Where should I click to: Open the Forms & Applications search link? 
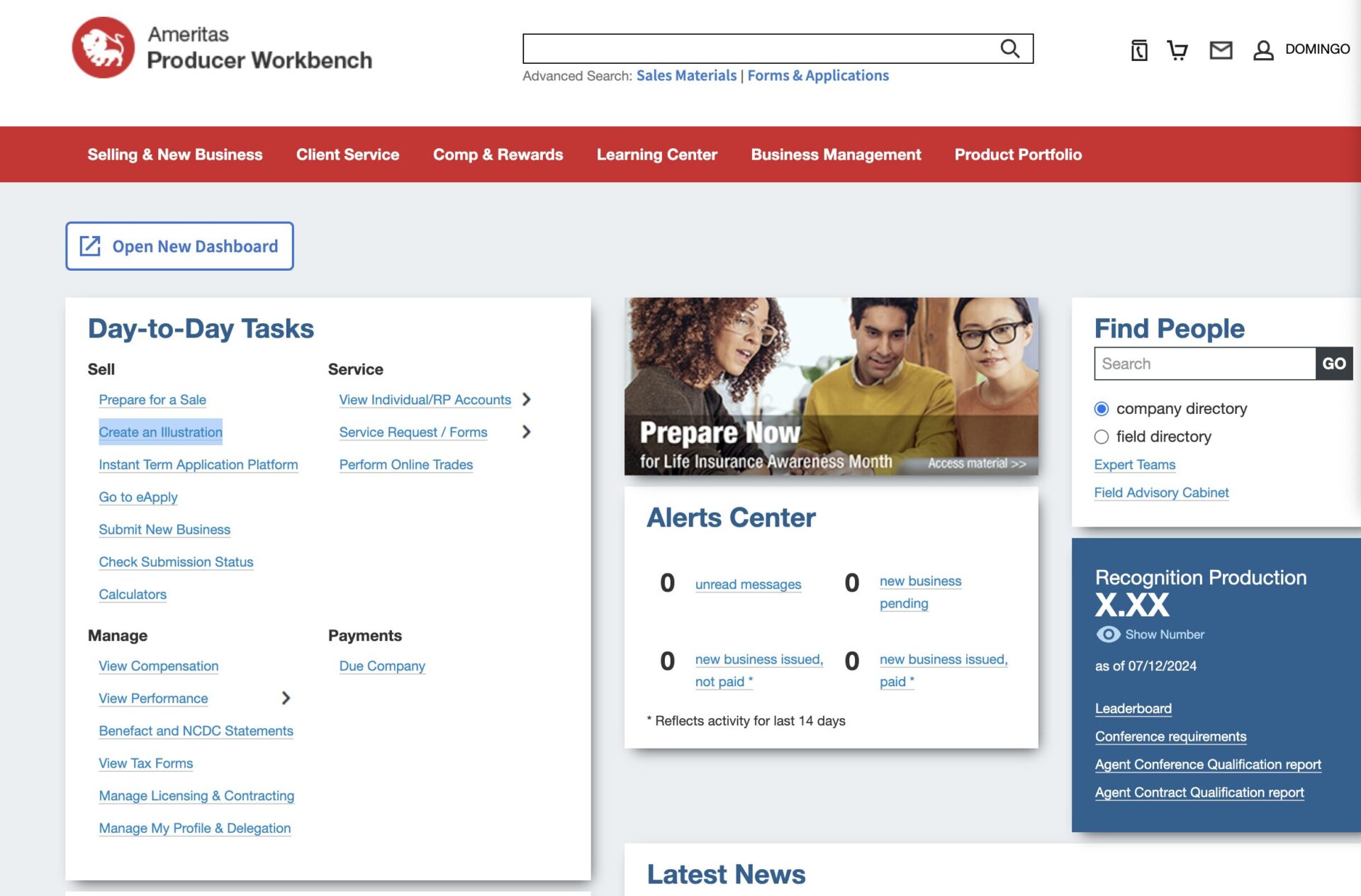tap(818, 75)
